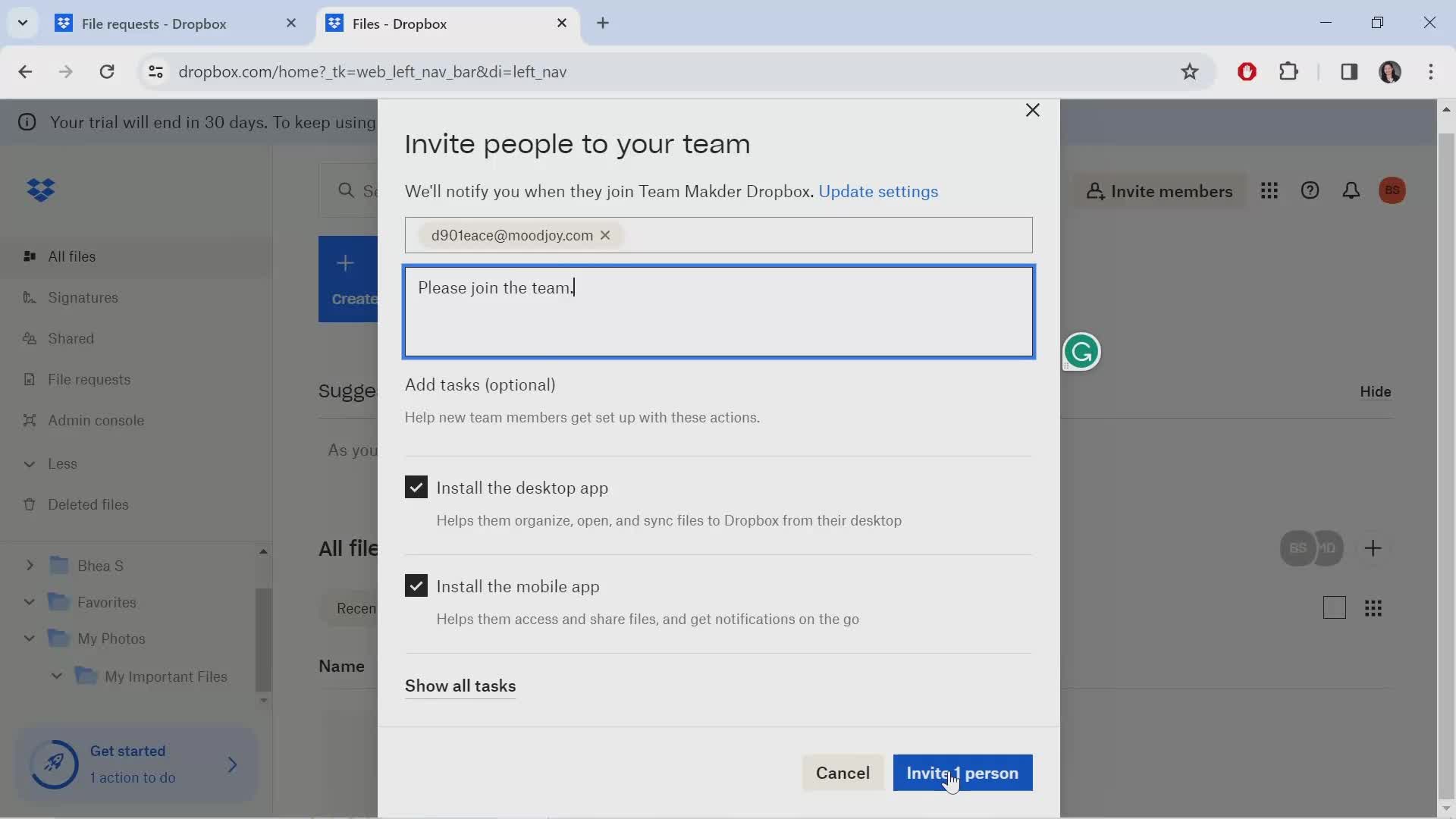Remove d901eace@moodjoy.com email tag
This screenshot has width=1456, height=819.
(606, 235)
